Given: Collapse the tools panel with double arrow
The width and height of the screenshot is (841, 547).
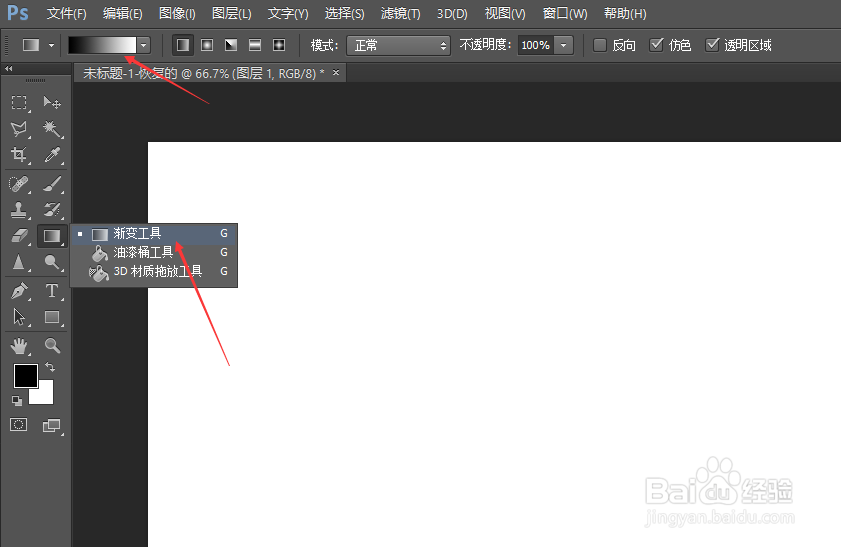Looking at the screenshot, I should click(x=9, y=69).
